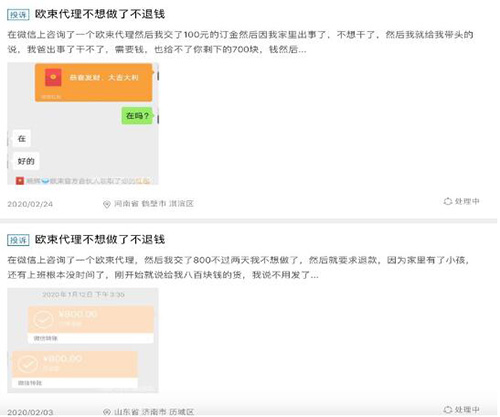Open the WeChat chat screenshot thumbnail

[x=83, y=123]
